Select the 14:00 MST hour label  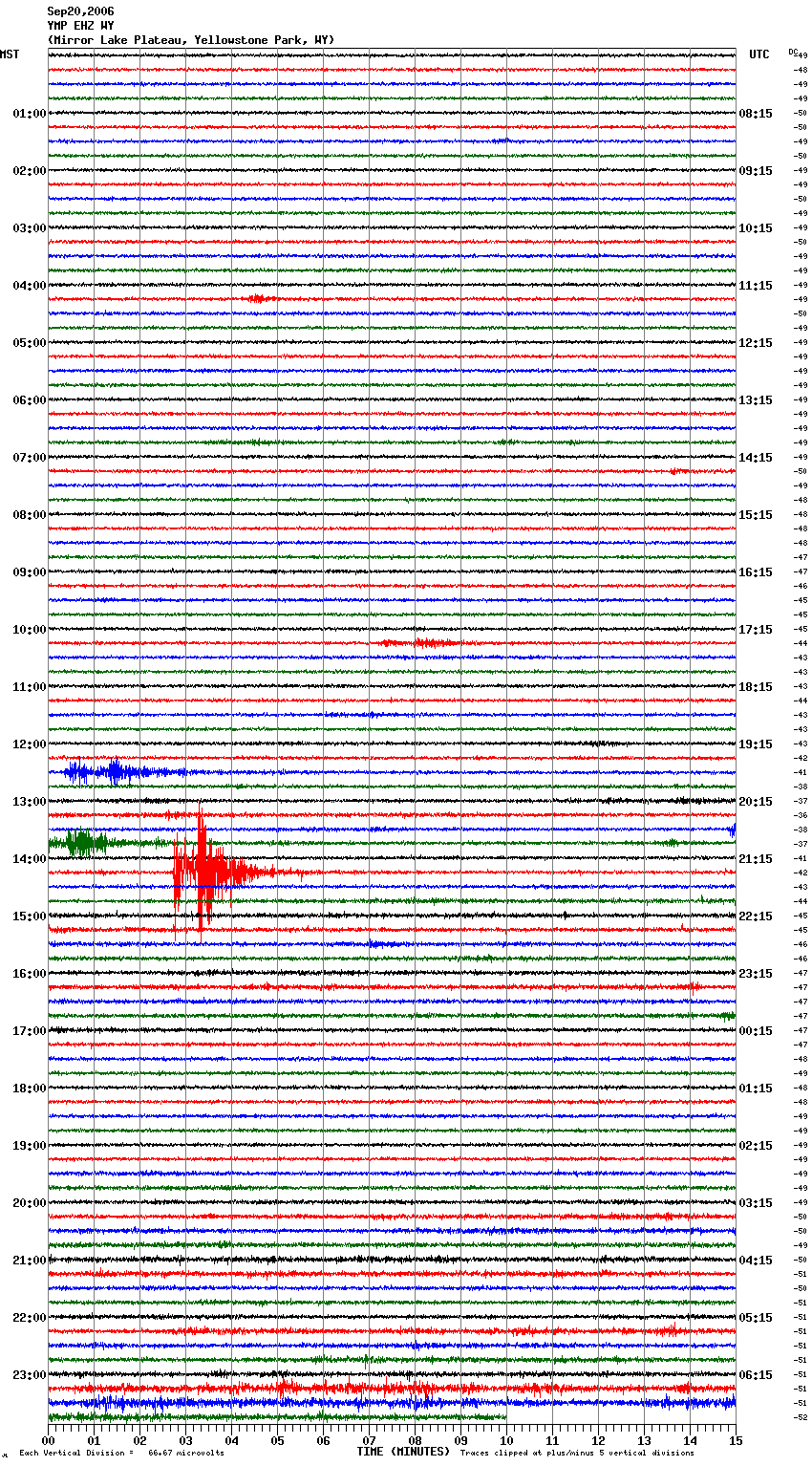(x=30, y=859)
